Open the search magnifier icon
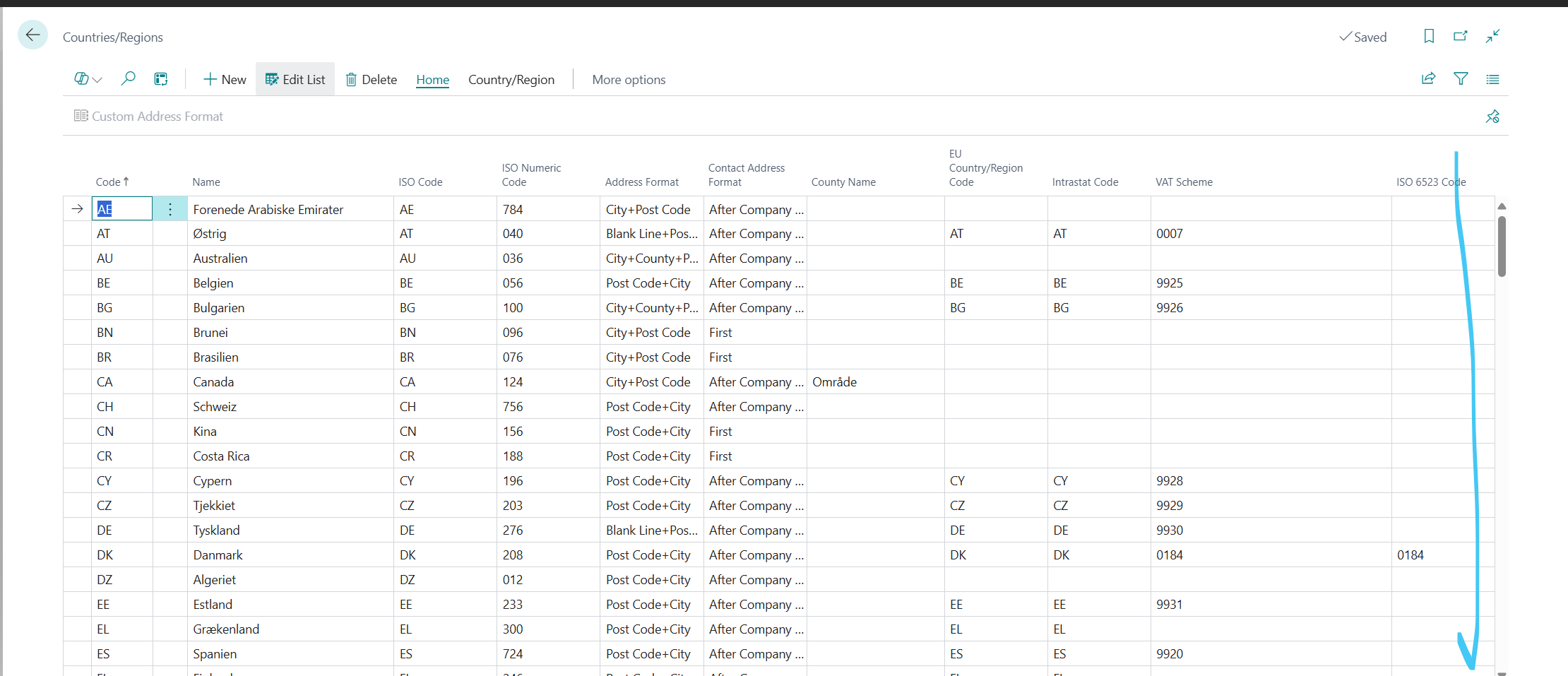Image resolution: width=1568 pixels, height=676 pixels. point(128,79)
